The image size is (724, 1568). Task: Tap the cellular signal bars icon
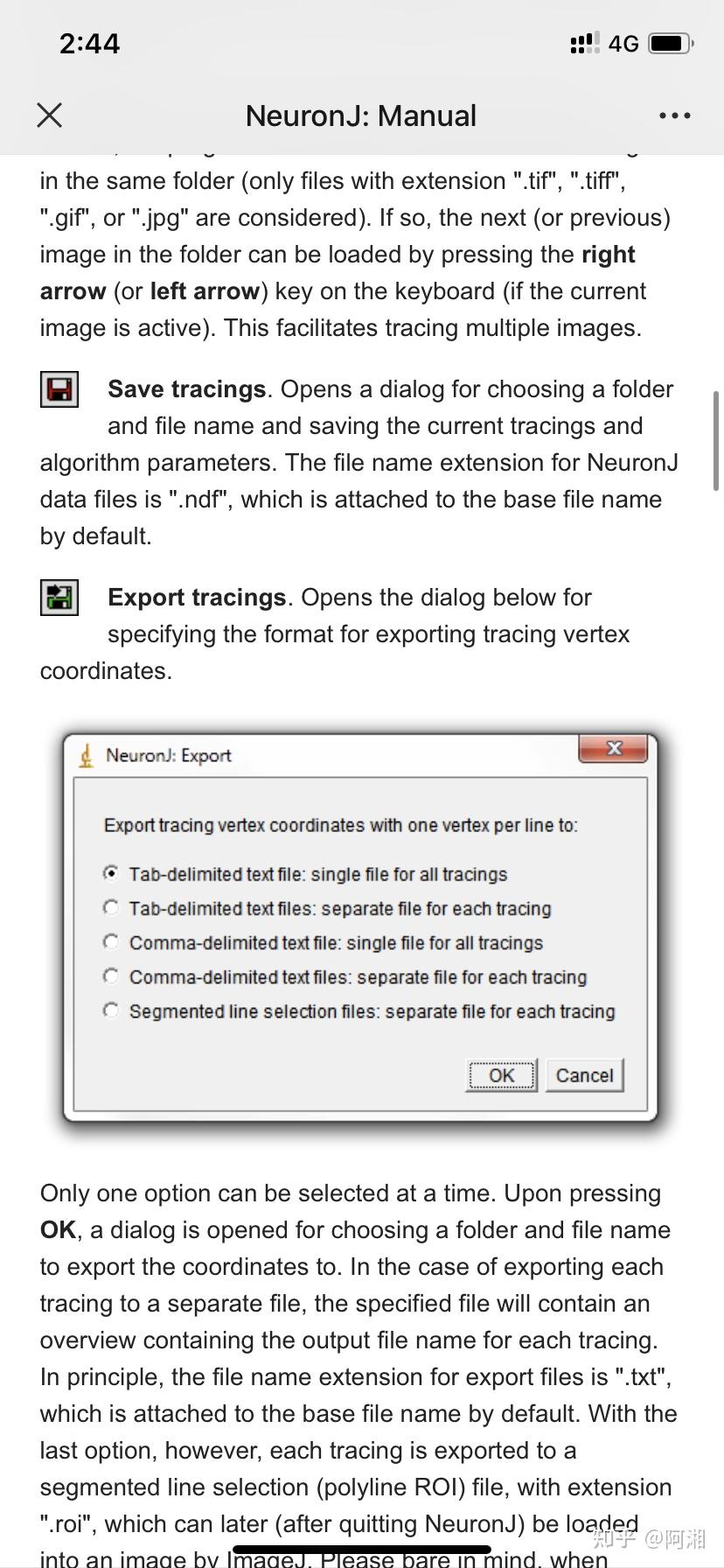click(584, 43)
